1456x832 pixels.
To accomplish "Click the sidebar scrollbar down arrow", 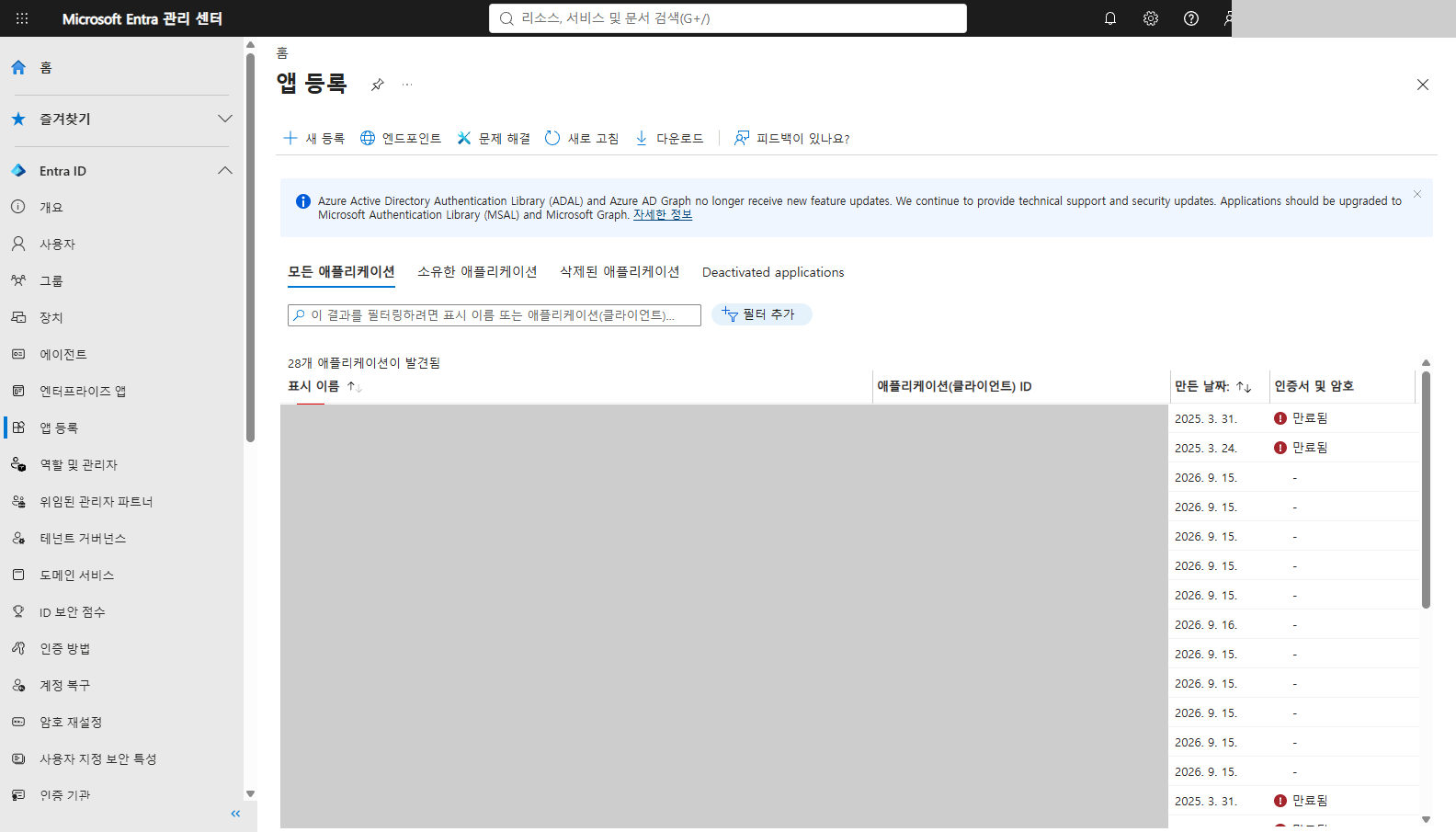I will [x=250, y=794].
